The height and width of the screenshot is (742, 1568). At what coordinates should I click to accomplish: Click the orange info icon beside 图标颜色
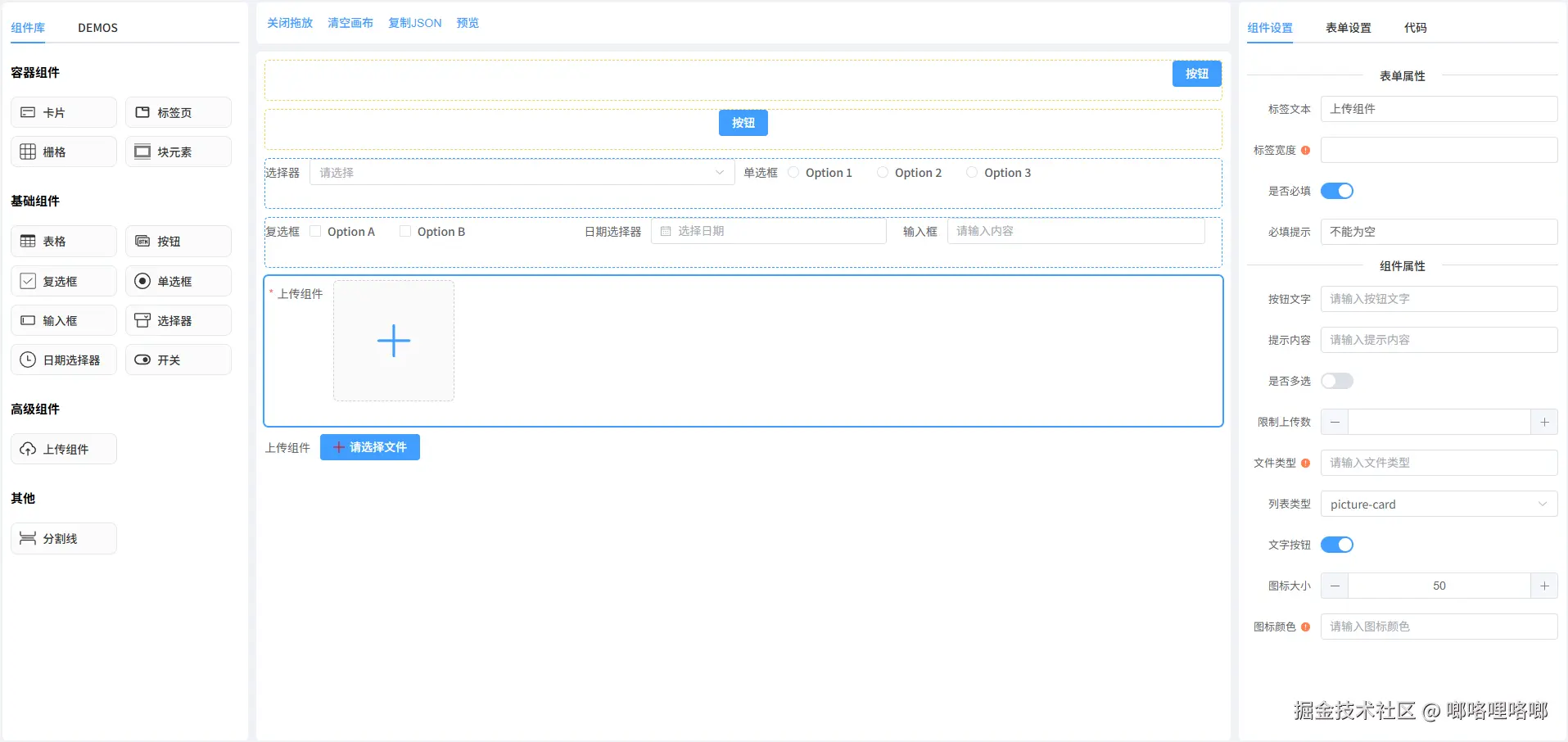coord(1305,627)
